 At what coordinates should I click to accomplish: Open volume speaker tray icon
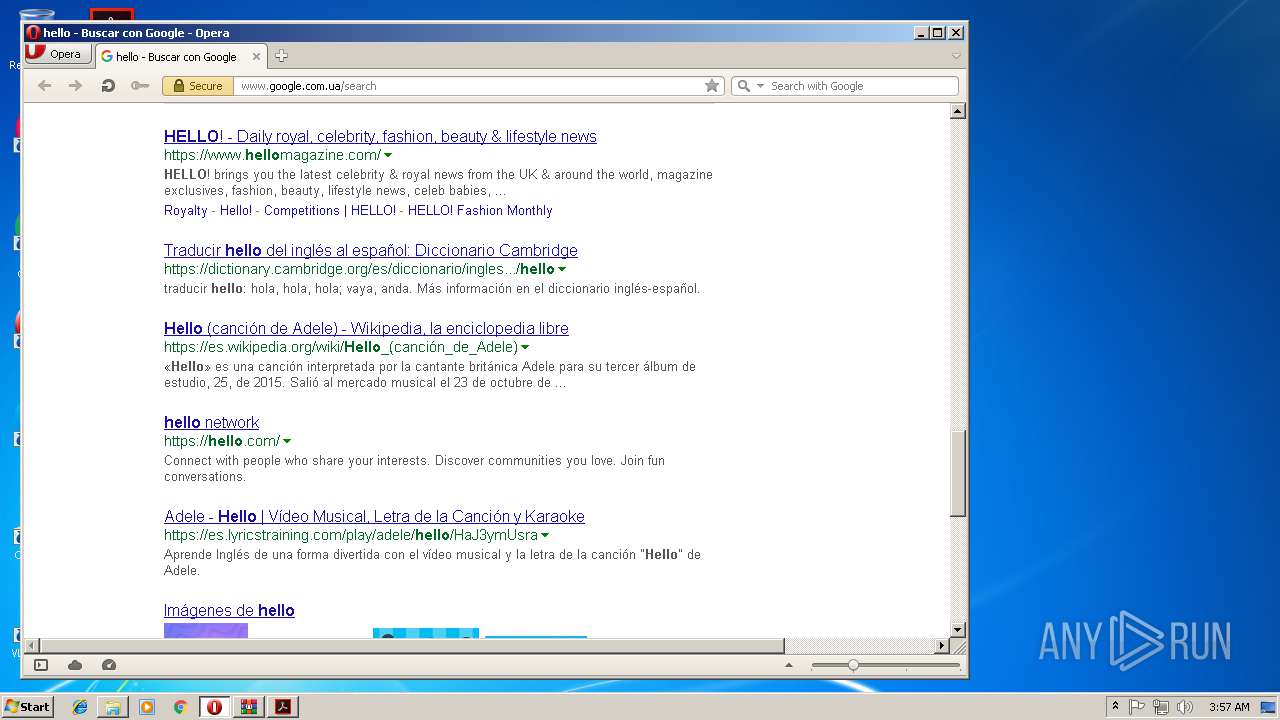point(1185,707)
